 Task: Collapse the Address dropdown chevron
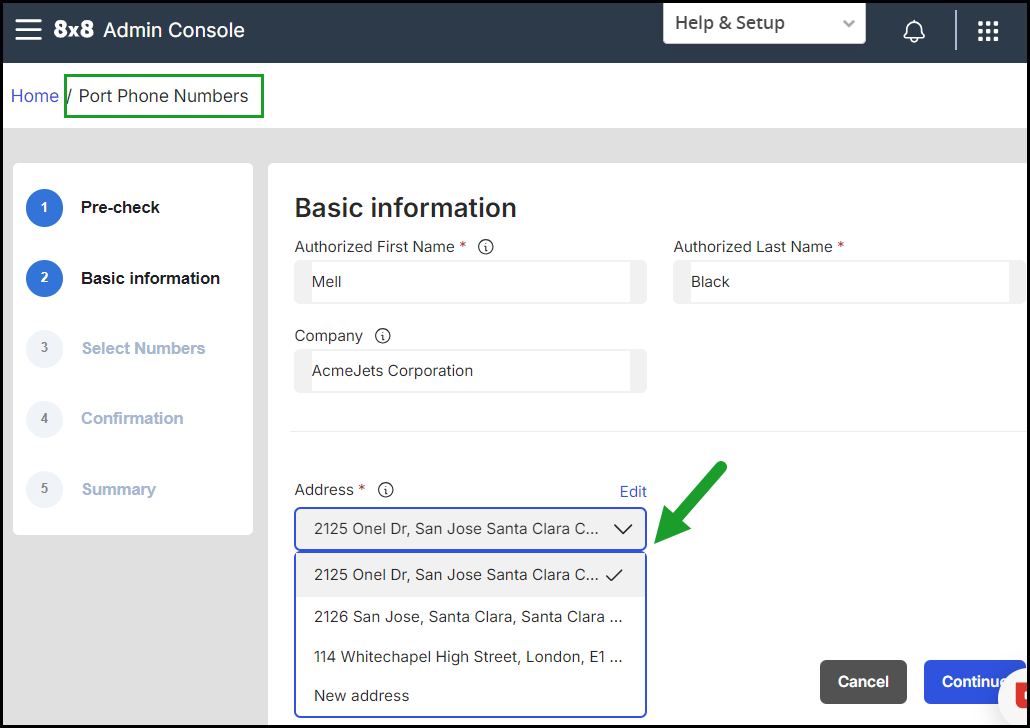coord(623,529)
